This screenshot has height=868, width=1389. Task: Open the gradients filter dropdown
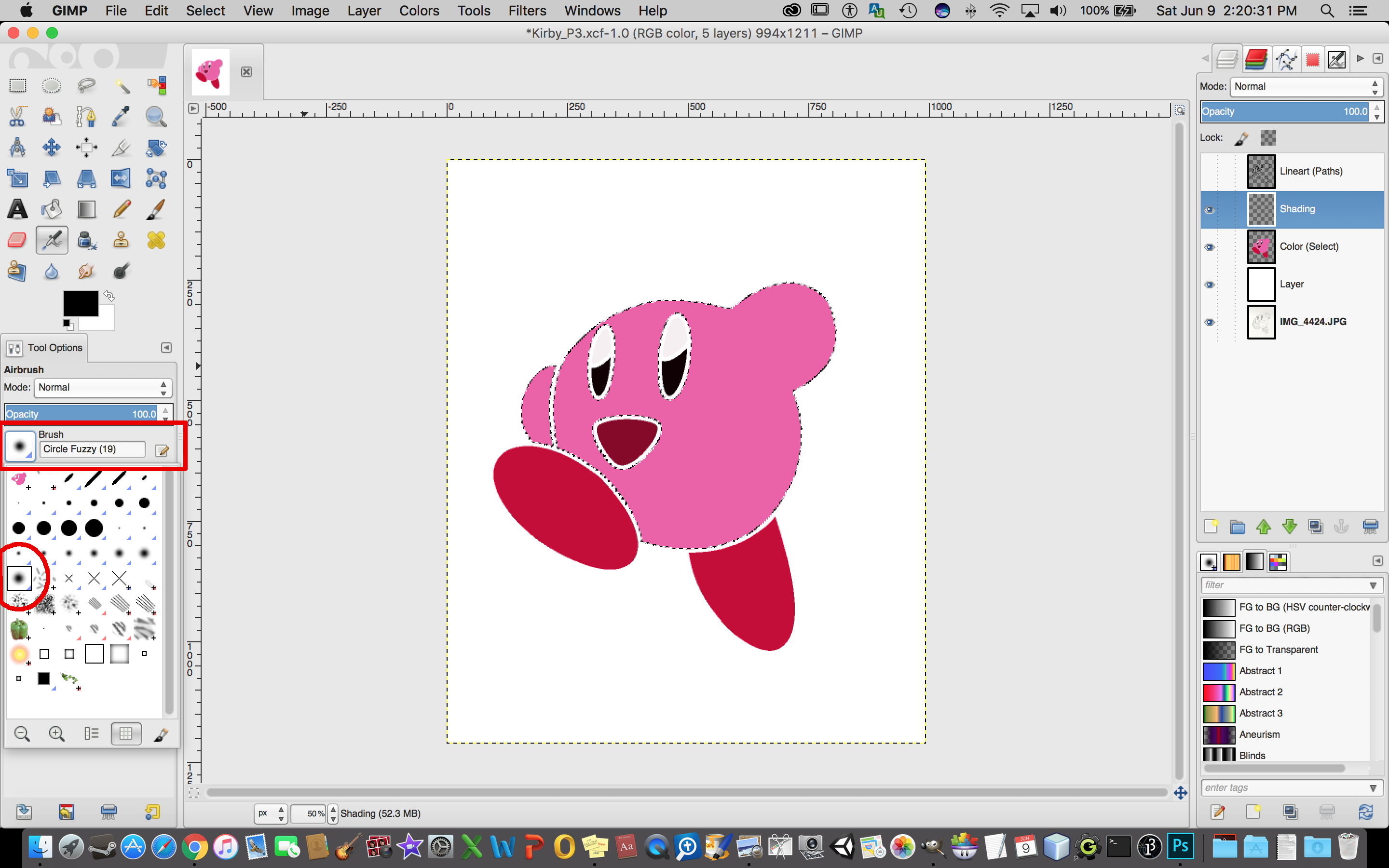(1374, 585)
